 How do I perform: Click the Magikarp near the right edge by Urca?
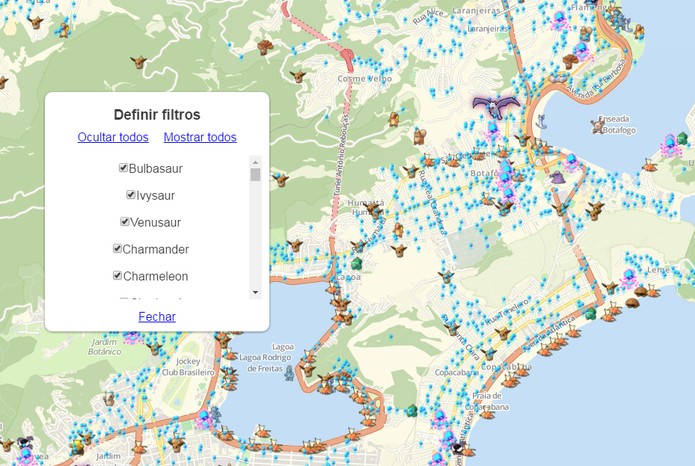pos(650,165)
